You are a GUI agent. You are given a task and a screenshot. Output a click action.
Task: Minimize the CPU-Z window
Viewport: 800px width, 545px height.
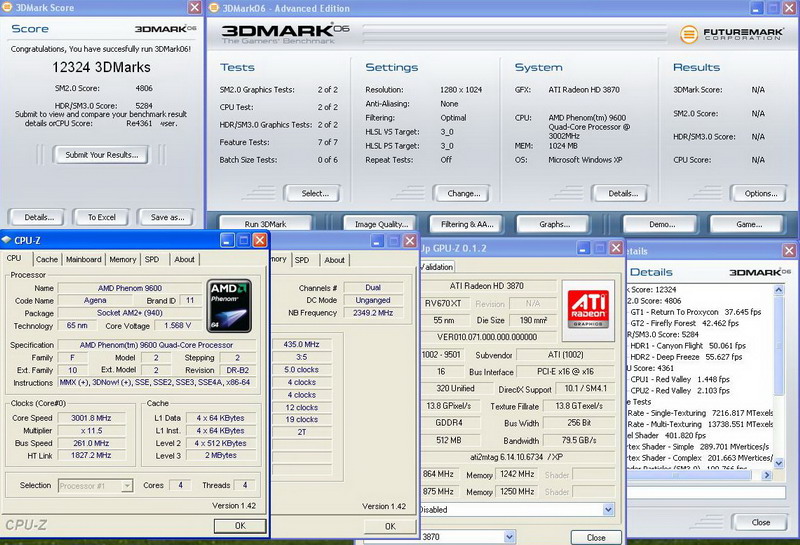click(x=227, y=241)
